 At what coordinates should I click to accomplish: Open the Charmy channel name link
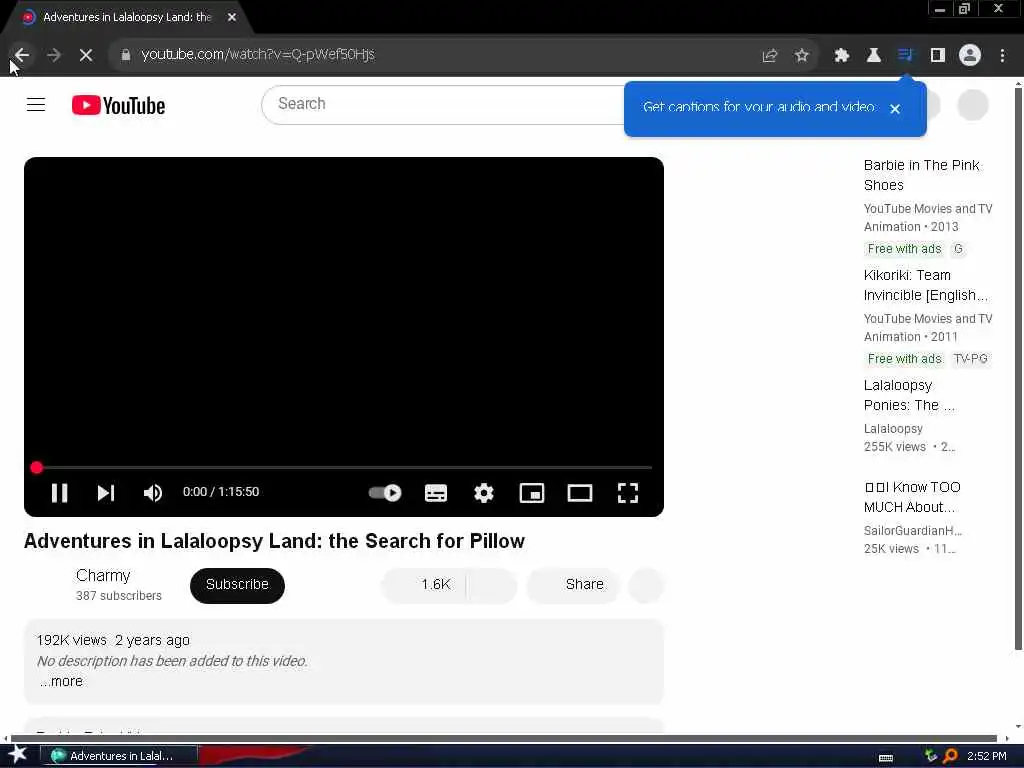click(x=103, y=575)
